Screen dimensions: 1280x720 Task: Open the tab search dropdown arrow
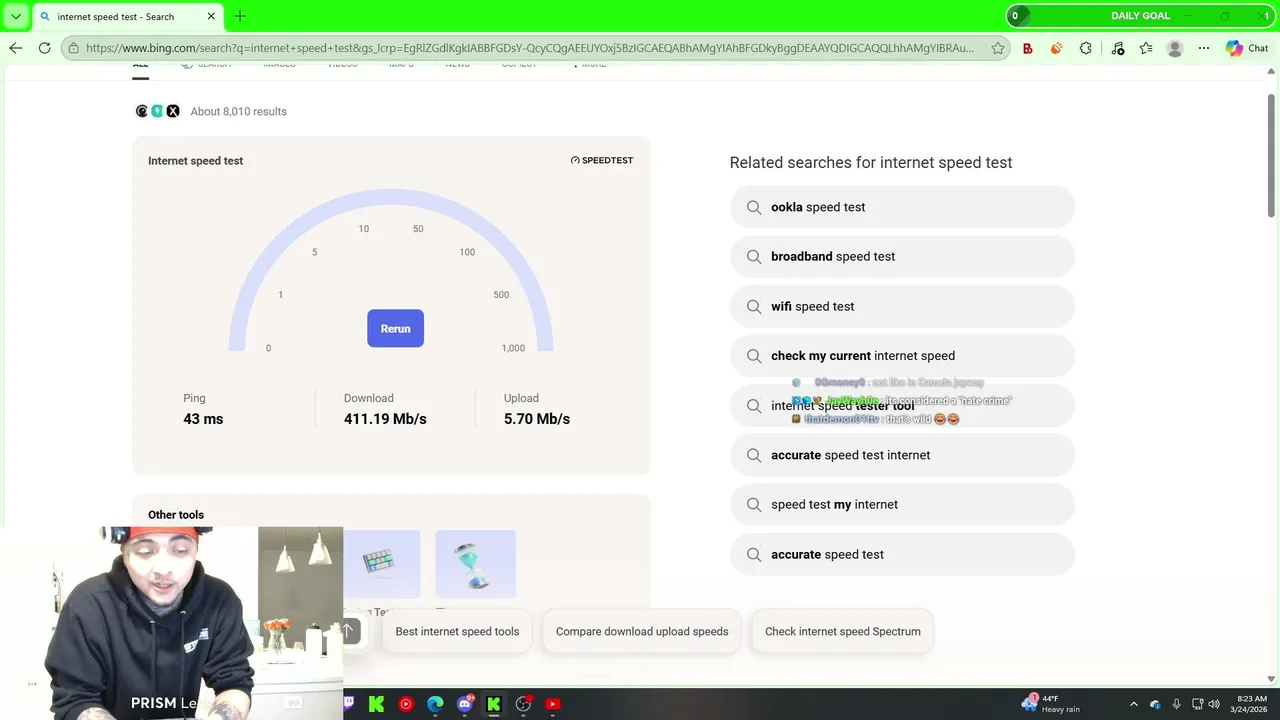click(x=15, y=16)
